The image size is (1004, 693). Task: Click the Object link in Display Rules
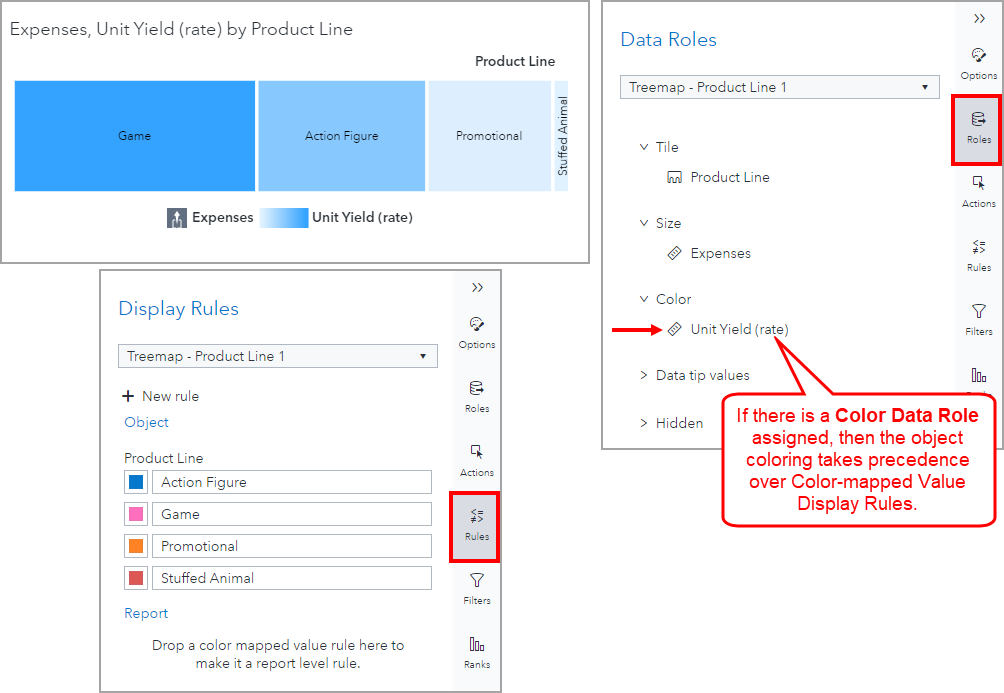pyautogui.click(x=146, y=422)
